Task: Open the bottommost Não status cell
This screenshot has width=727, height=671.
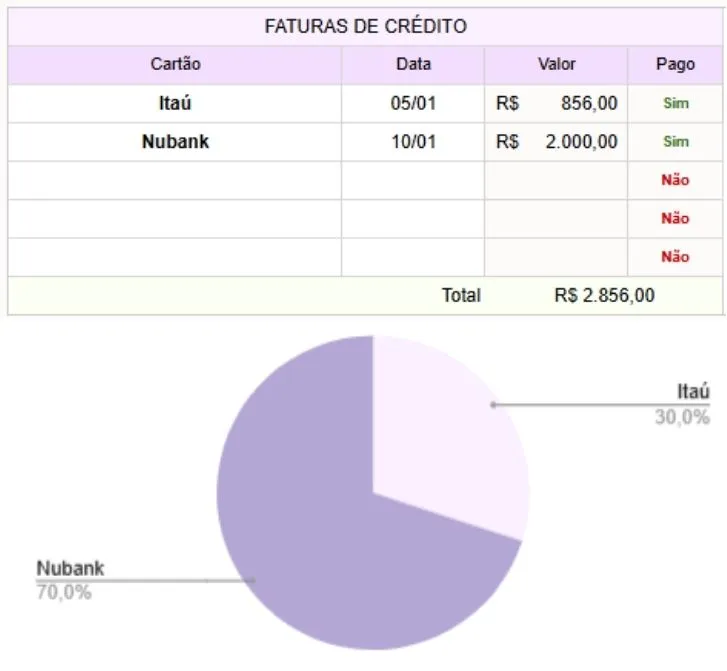Action: tap(675, 257)
